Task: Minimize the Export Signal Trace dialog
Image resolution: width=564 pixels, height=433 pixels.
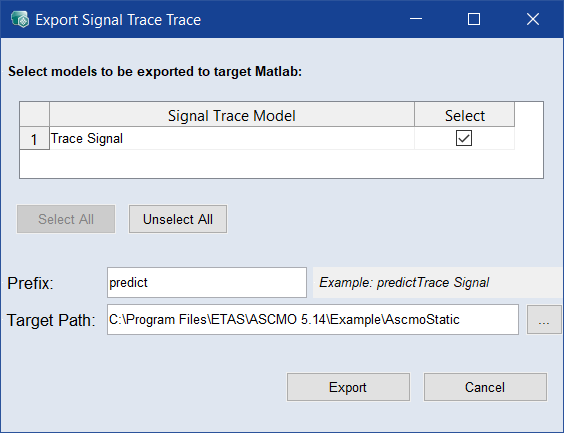Action: pyautogui.click(x=416, y=19)
